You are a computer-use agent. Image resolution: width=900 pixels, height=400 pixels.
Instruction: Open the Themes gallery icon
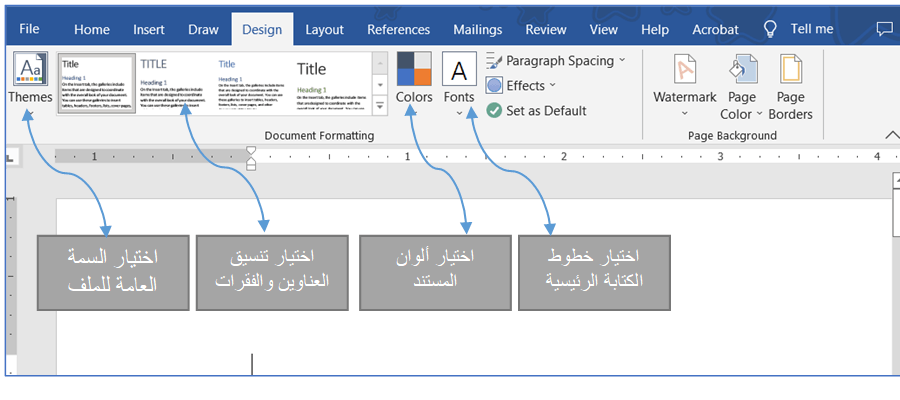pos(29,70)
